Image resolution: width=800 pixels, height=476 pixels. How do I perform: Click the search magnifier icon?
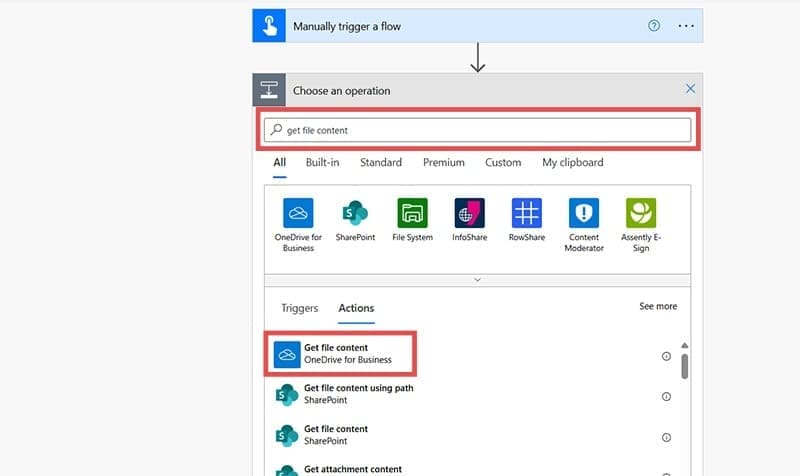pyautogui.click(x=276, y=130)
